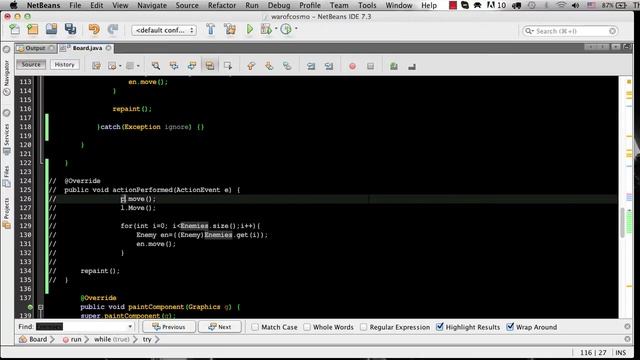
Task: Expand breadcrumb chevron after 'while (true)'
Action: point(135,339)
